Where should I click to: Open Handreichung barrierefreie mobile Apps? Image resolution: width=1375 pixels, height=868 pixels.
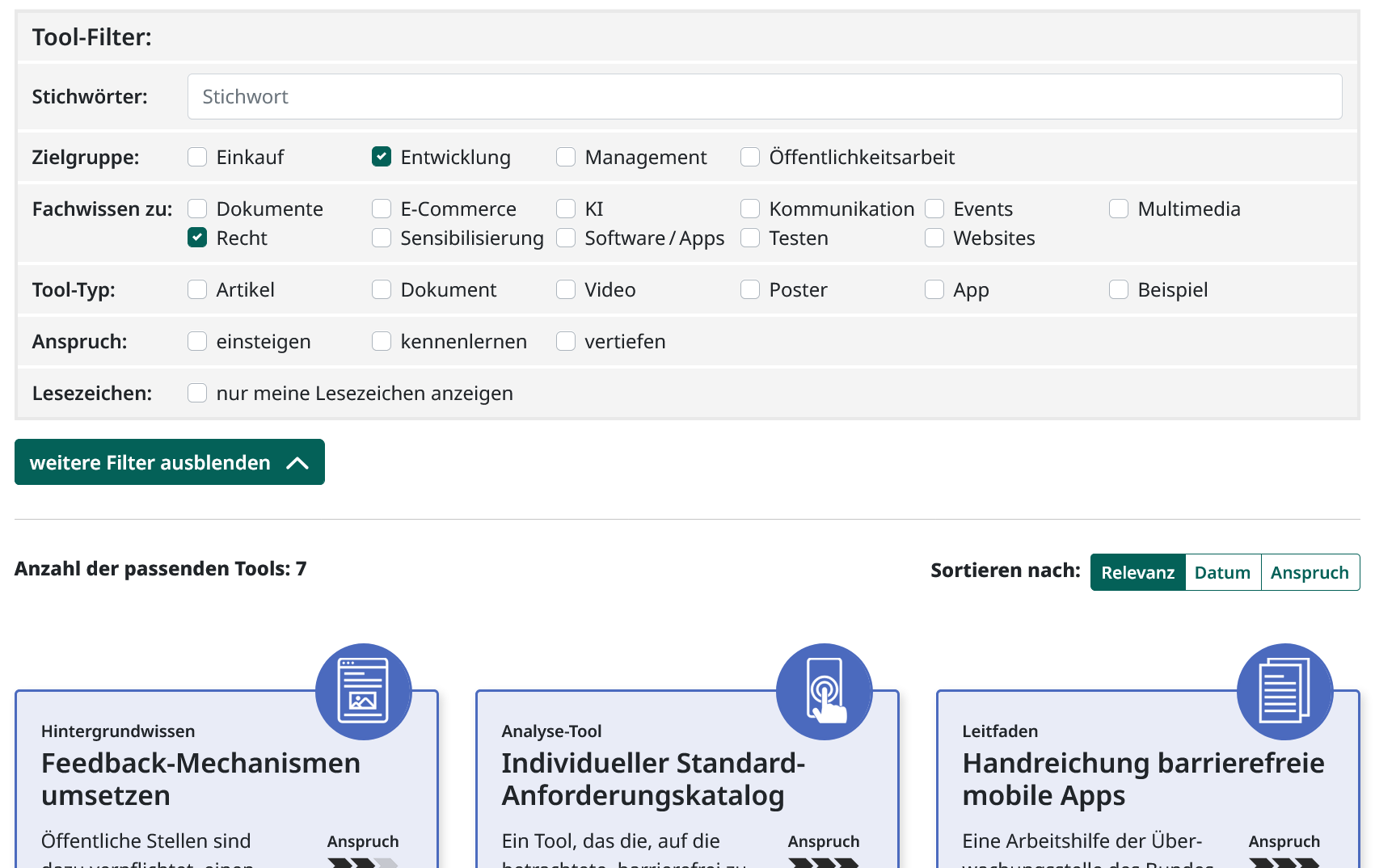click(1143, 779)
